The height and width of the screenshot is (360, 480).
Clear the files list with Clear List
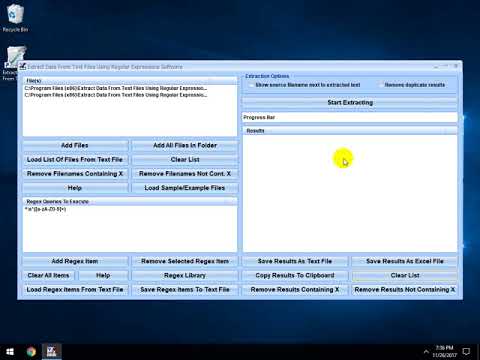(x=185, y=160)
